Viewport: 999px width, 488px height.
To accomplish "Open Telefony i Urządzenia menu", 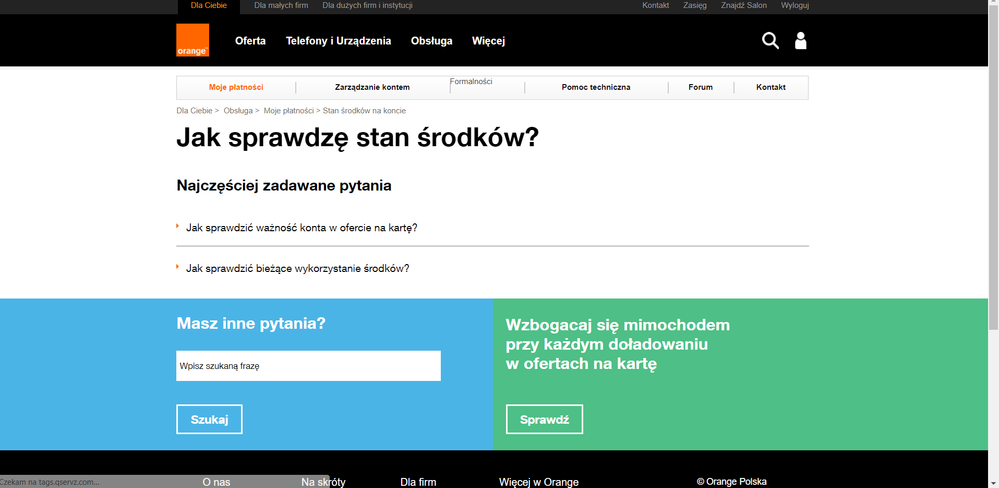I will 338,41.
